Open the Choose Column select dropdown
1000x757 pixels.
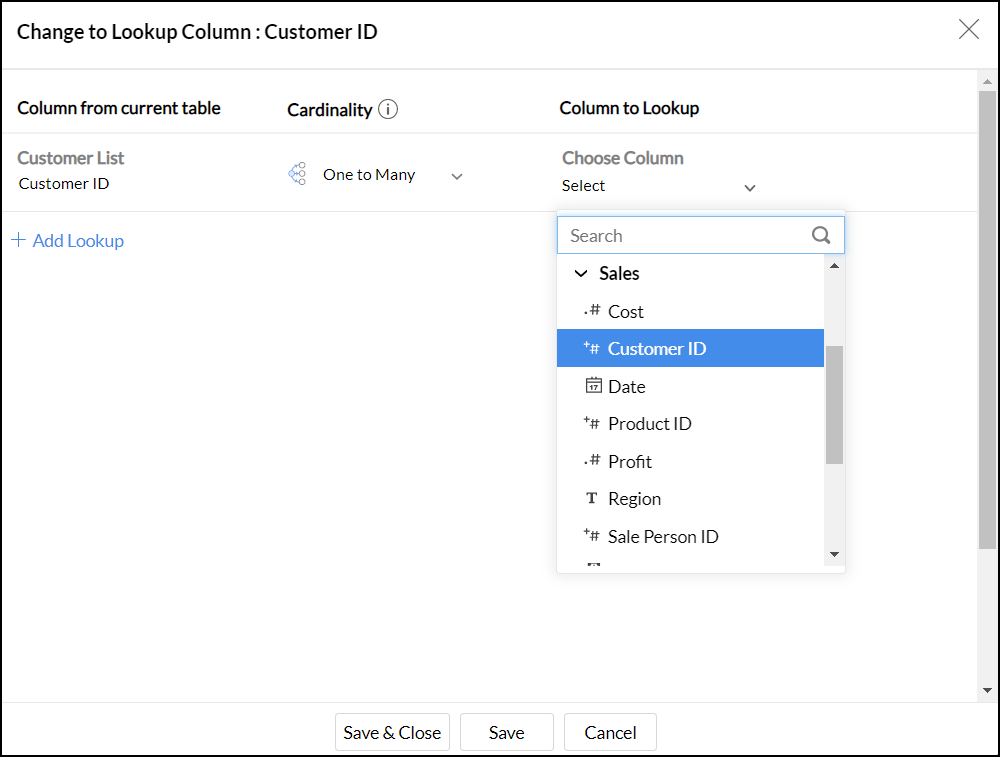pos(750,187)
